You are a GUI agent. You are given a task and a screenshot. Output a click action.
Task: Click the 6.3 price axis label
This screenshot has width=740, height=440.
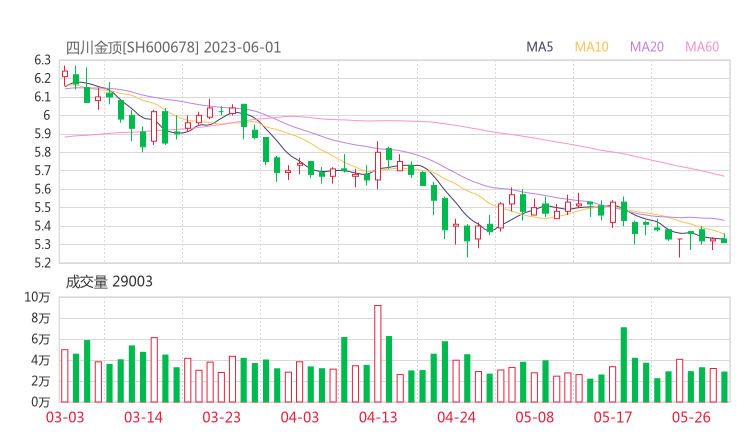pyautogui.click(x=42, y=60)
